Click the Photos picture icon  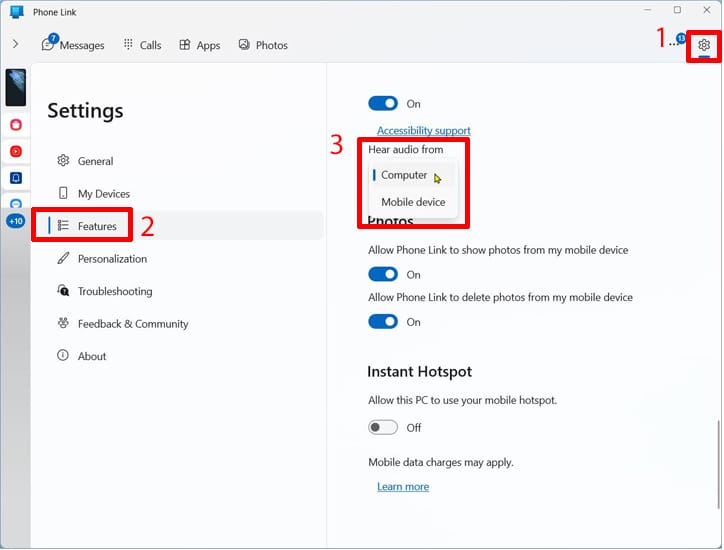point(244,44)
